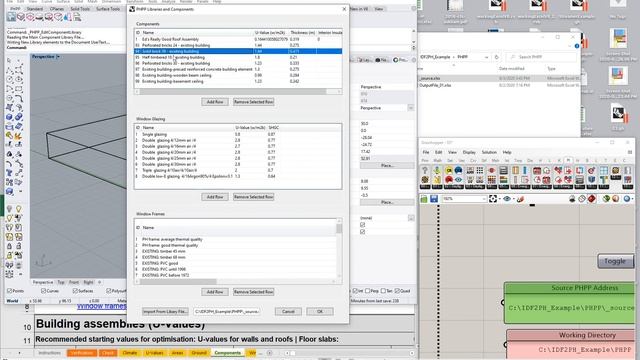
Task: Open the Grasshopper Solution menu
Action: pos(489,152)
